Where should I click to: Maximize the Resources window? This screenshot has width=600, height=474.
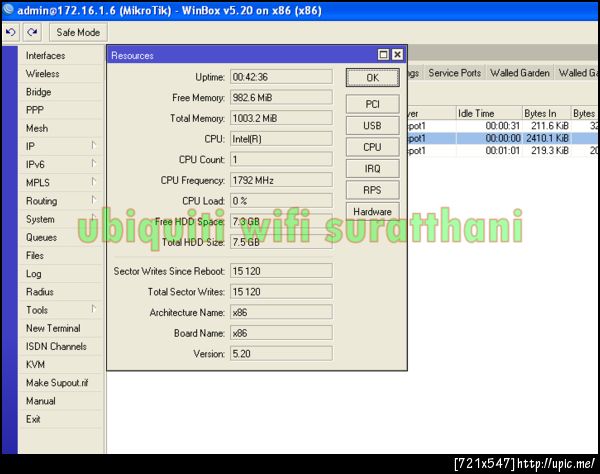point(383,55)
